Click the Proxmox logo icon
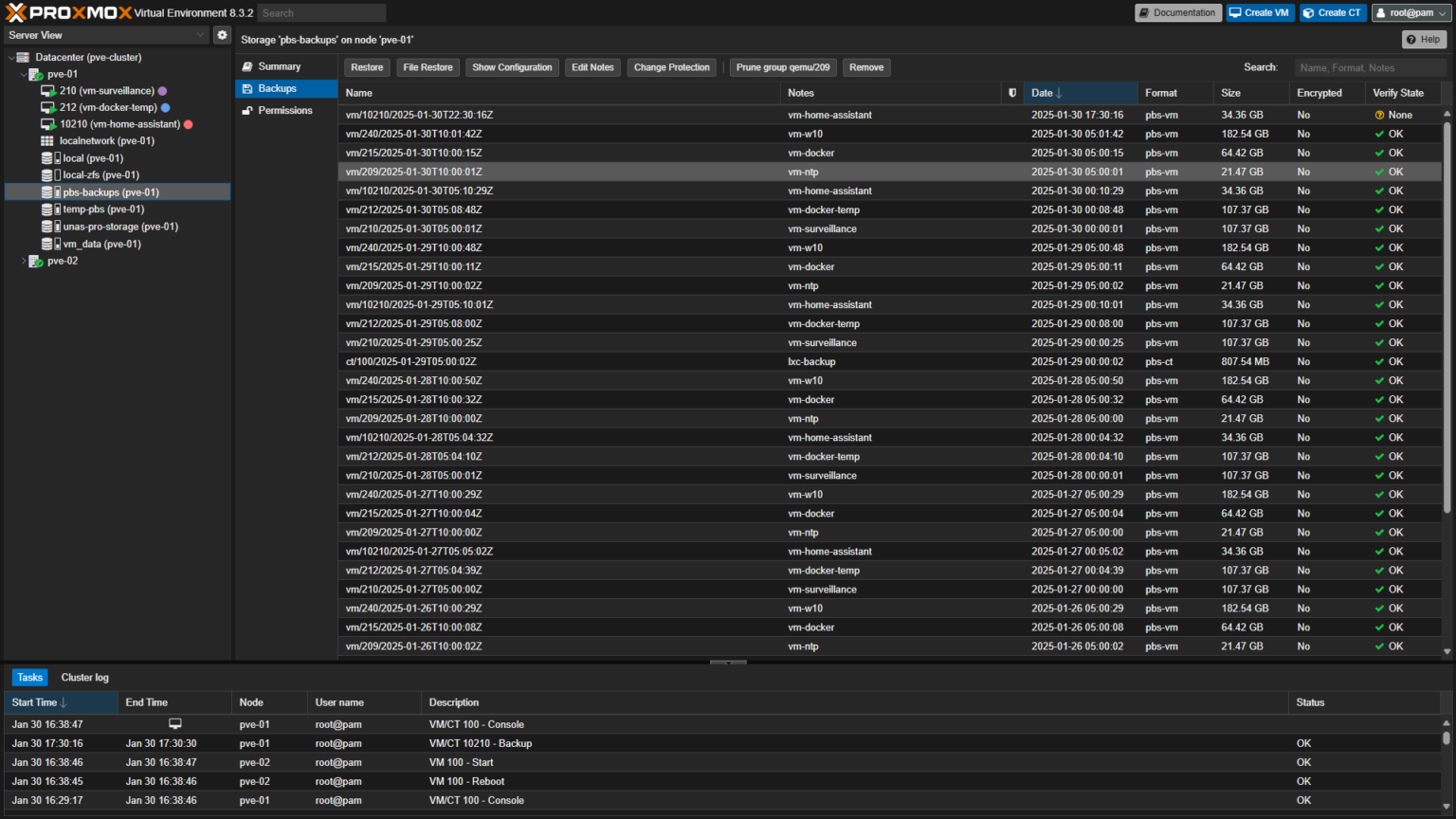 click(x=16, y=12)
